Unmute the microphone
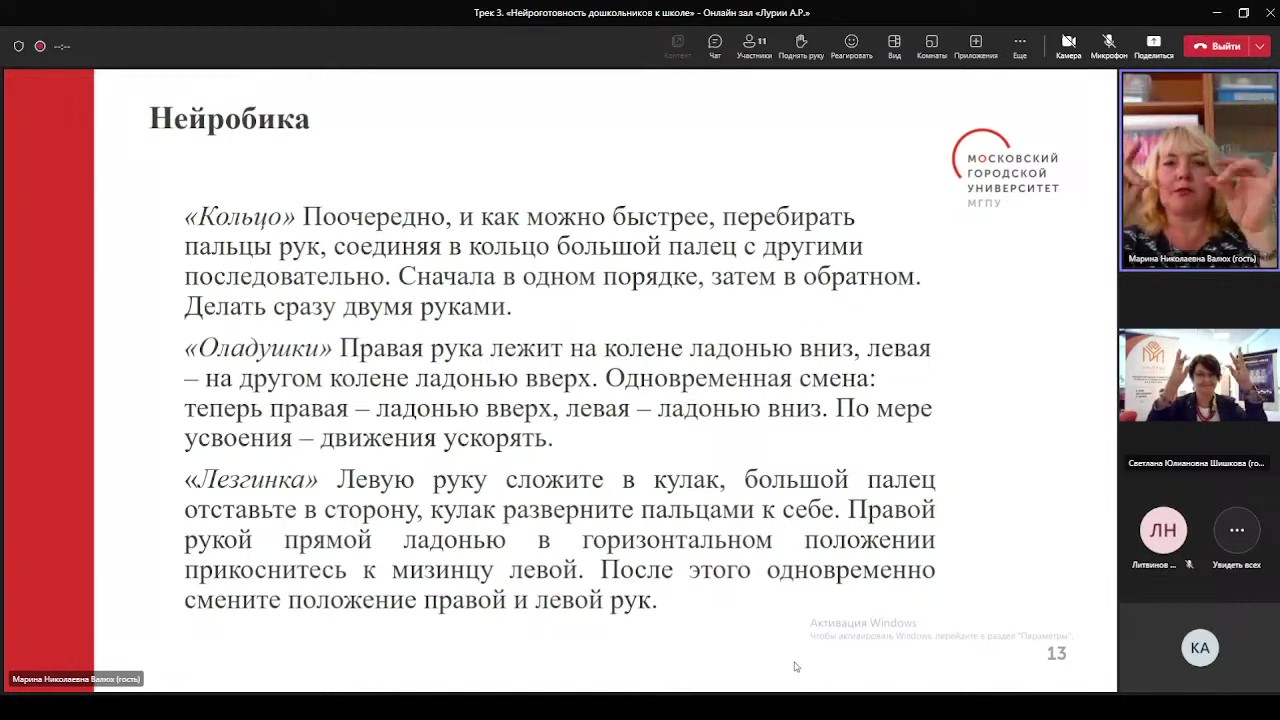This screenshot has height=720, width=1280. coord(1108,45)
